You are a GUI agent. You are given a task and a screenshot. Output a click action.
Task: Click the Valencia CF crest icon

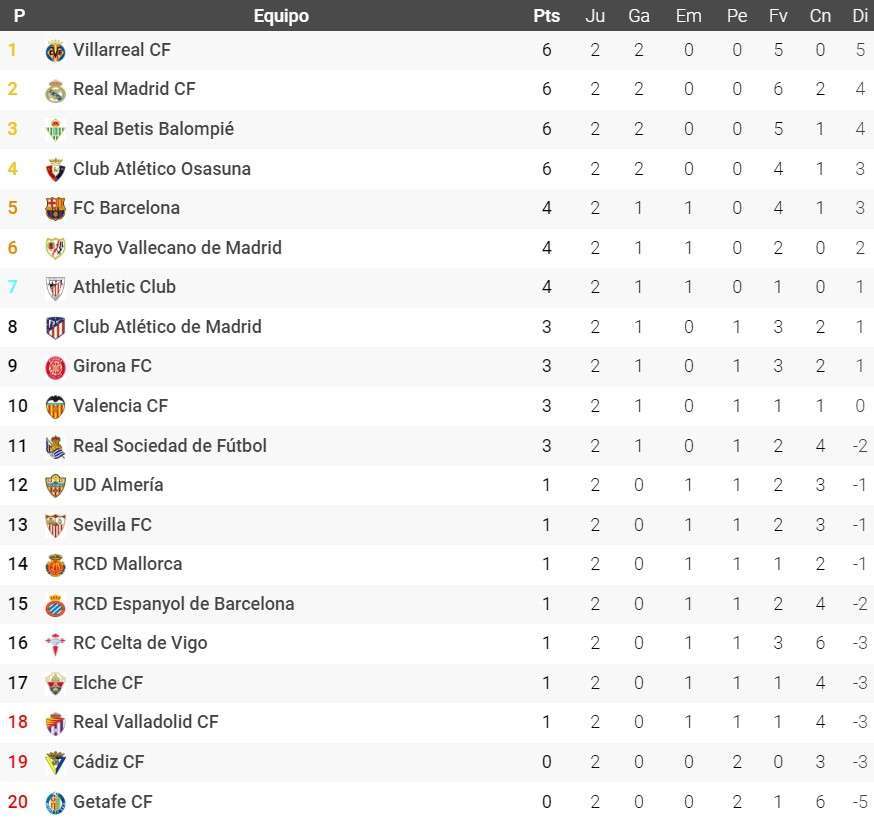pos(56,407)
